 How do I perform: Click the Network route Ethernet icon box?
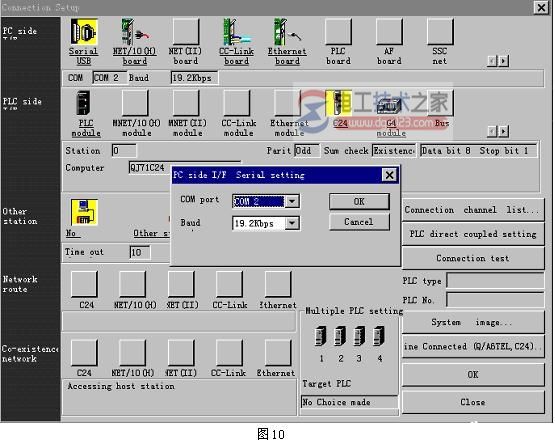click(x=278, y=284)
